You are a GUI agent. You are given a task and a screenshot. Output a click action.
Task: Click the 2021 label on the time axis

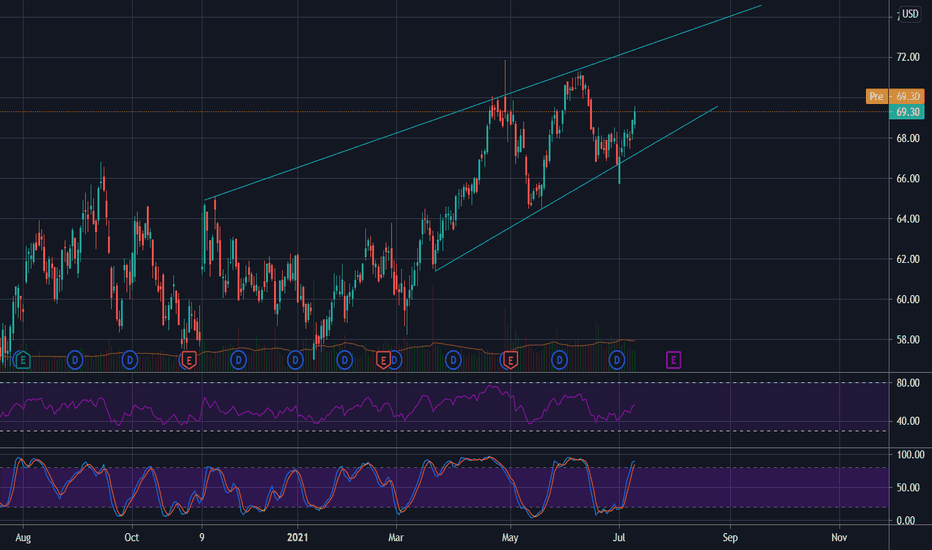[298, 538]
